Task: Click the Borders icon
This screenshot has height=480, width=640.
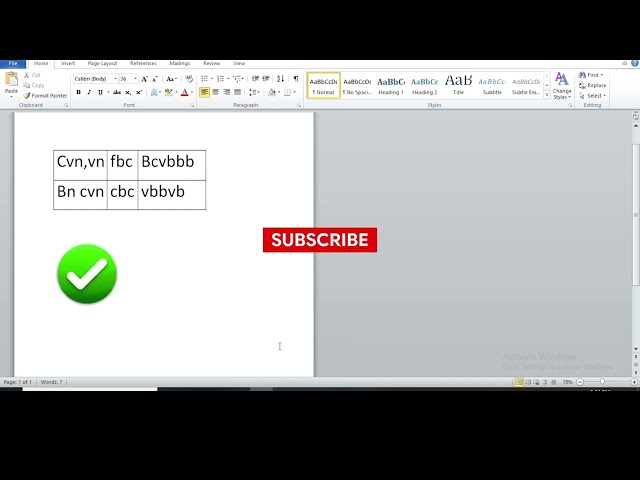Action: click(x=287, y=92)
